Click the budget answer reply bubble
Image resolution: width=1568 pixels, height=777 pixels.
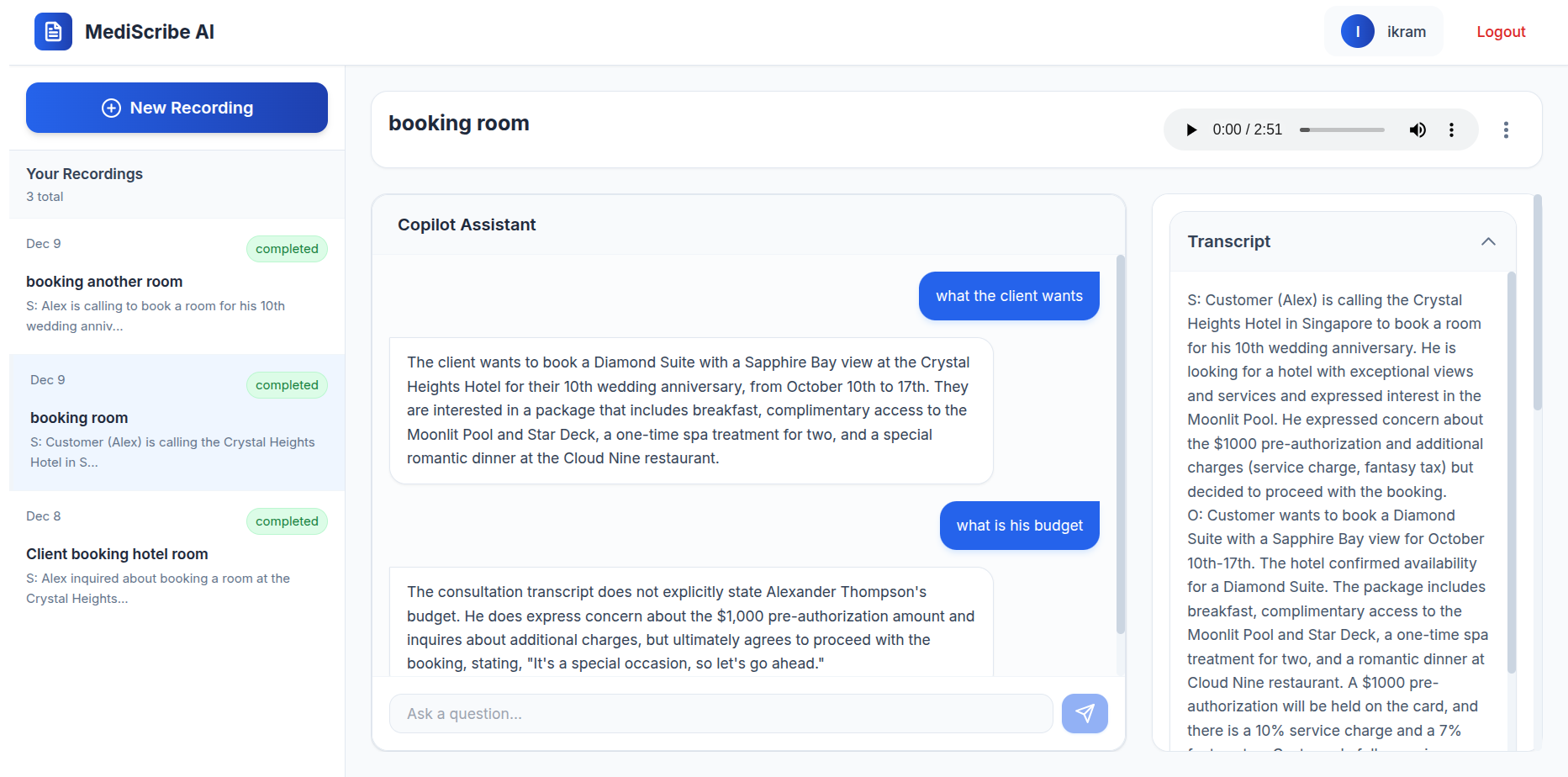(x=691, y=622)
